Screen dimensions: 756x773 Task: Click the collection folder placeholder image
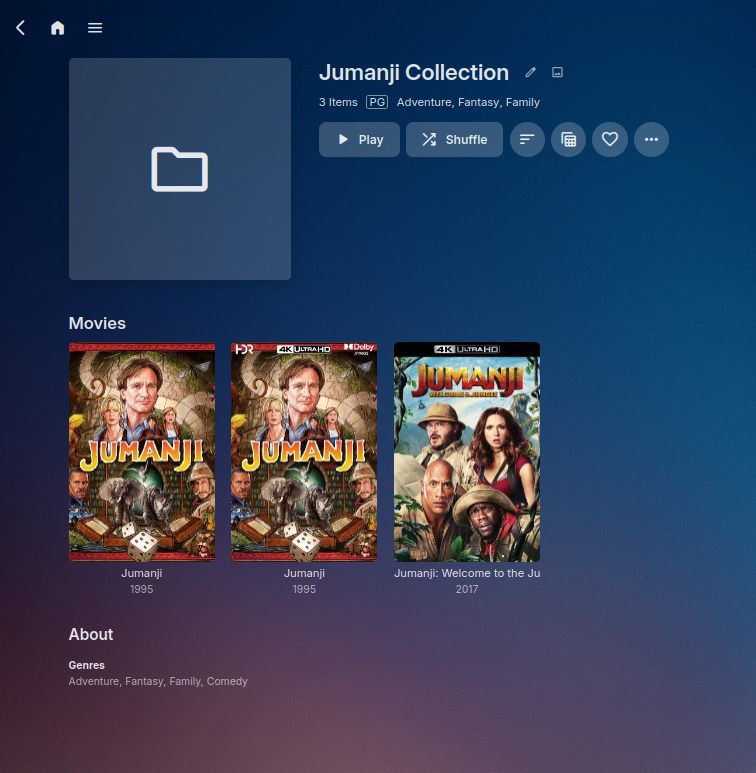click(180, 169)
